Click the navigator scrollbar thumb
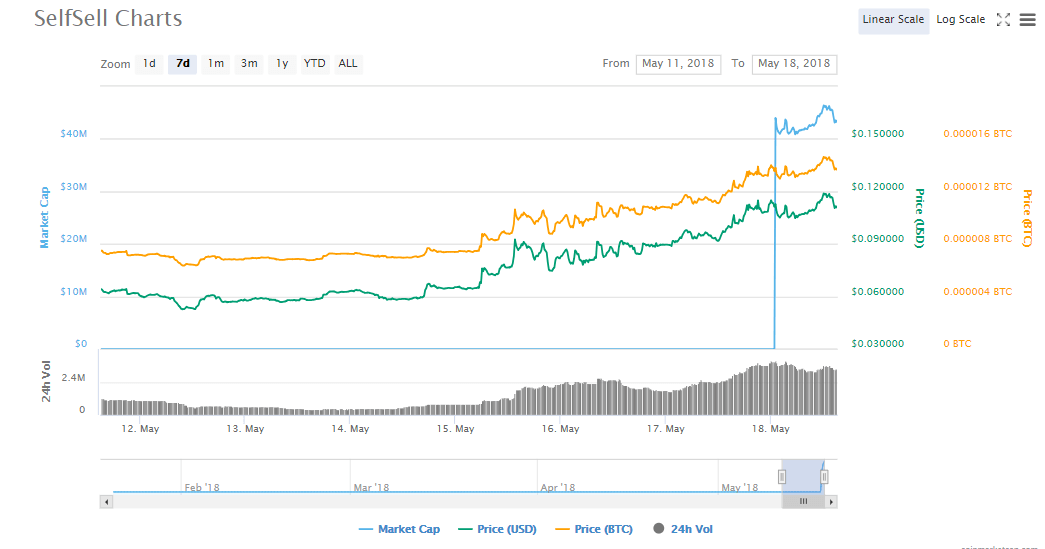 click(x=803, y=501)
